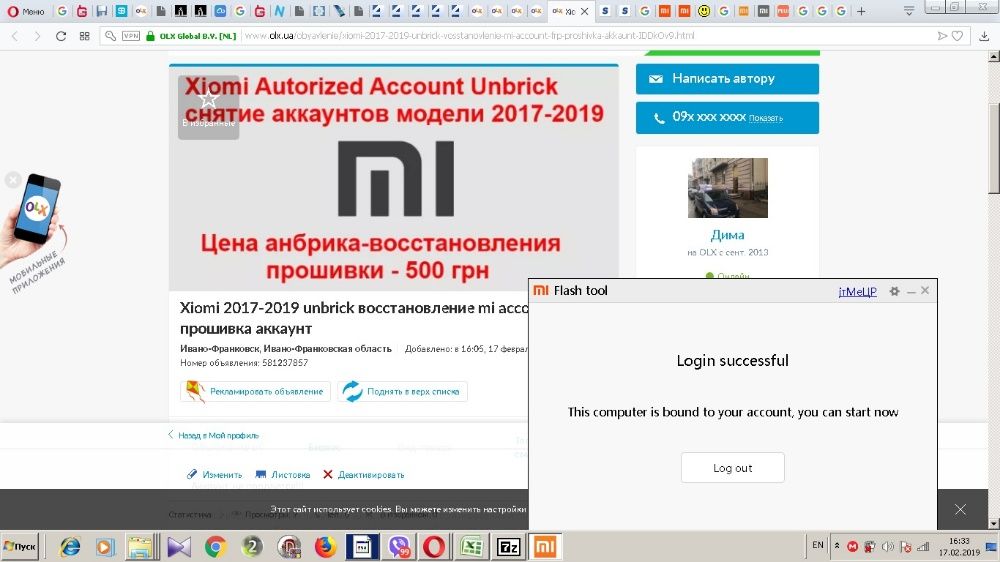
Task: Click Поднять в верх списка button
Action: pyautogui.click(x=402, y=391)
